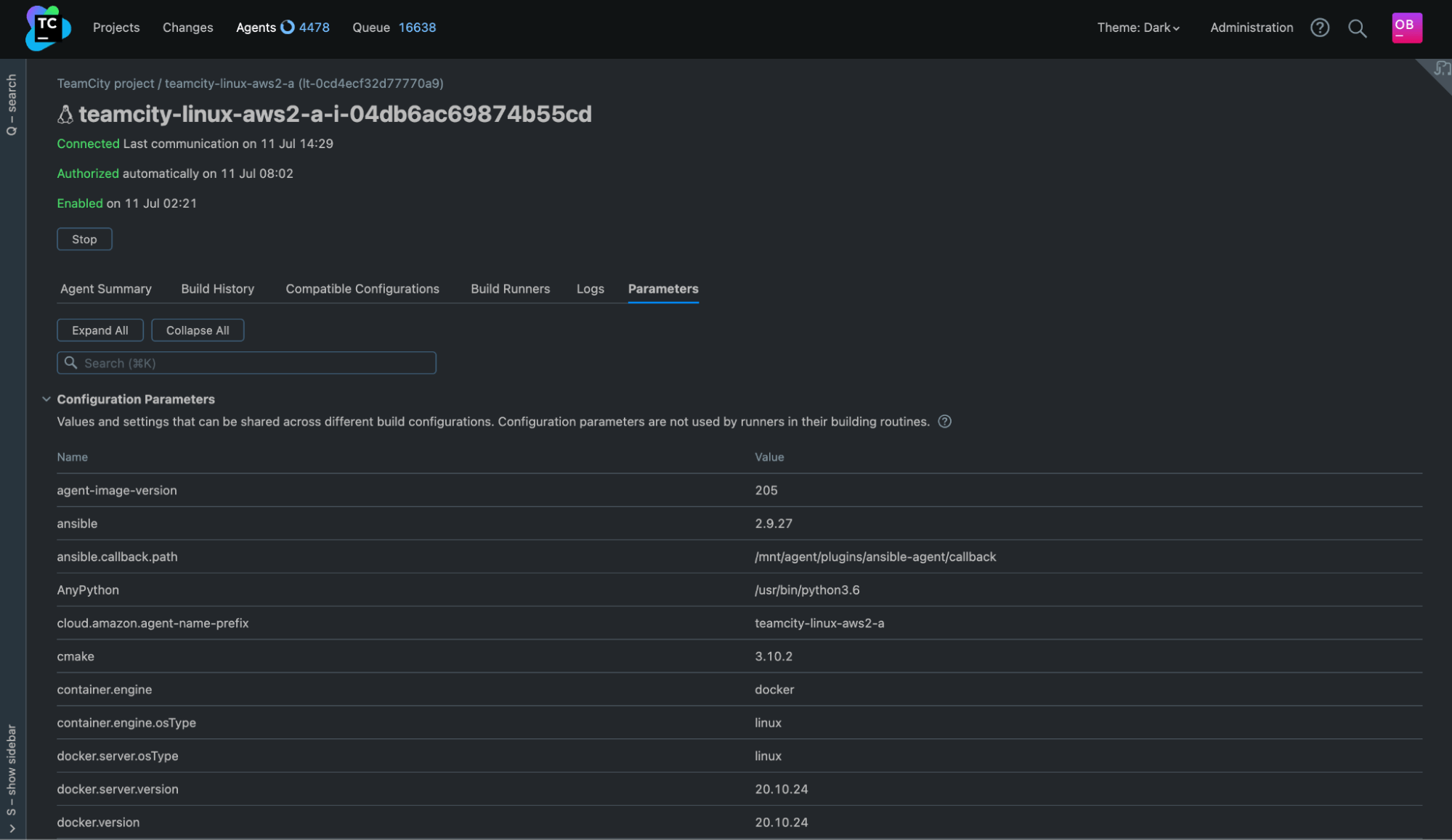Image resolution: width=1452 pixels, height=840 pixels.
Task: Select docker.version parameter name
Action: pos(98,823)
